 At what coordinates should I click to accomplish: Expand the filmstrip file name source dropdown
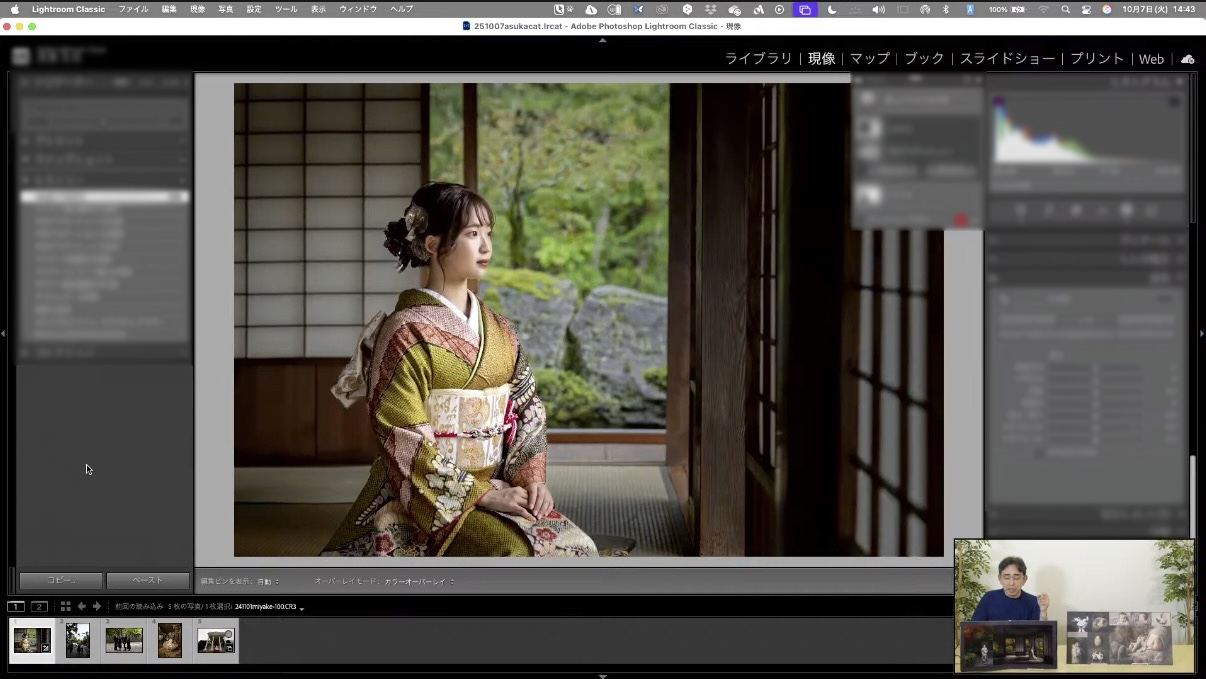click(301, 607)
